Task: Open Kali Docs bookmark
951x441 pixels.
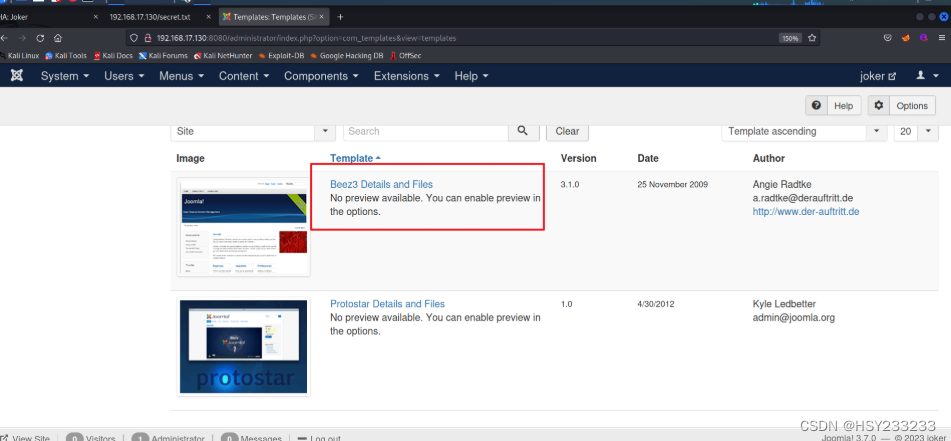Action: 113,56
